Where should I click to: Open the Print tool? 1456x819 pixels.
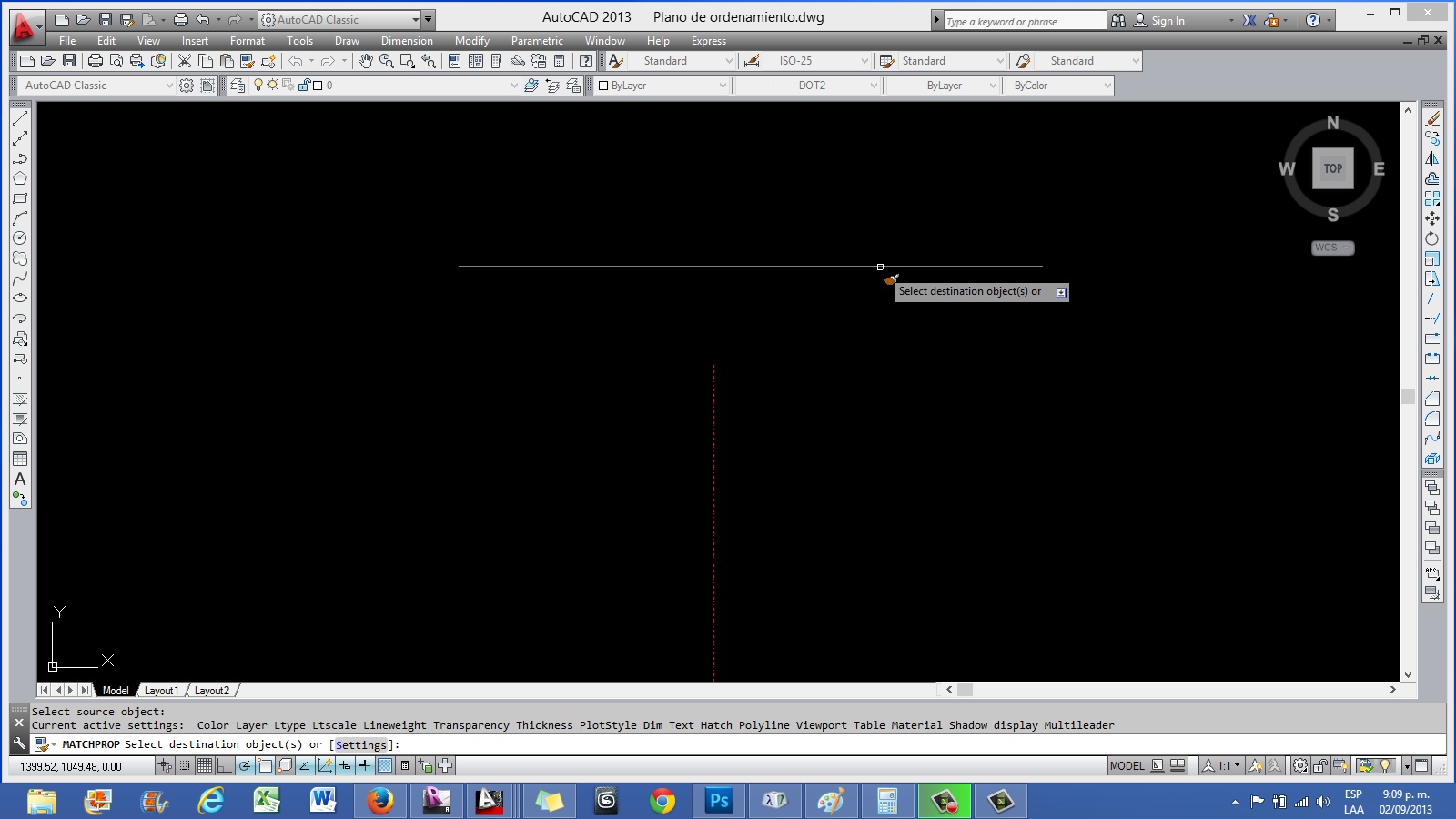pos(96,61)
